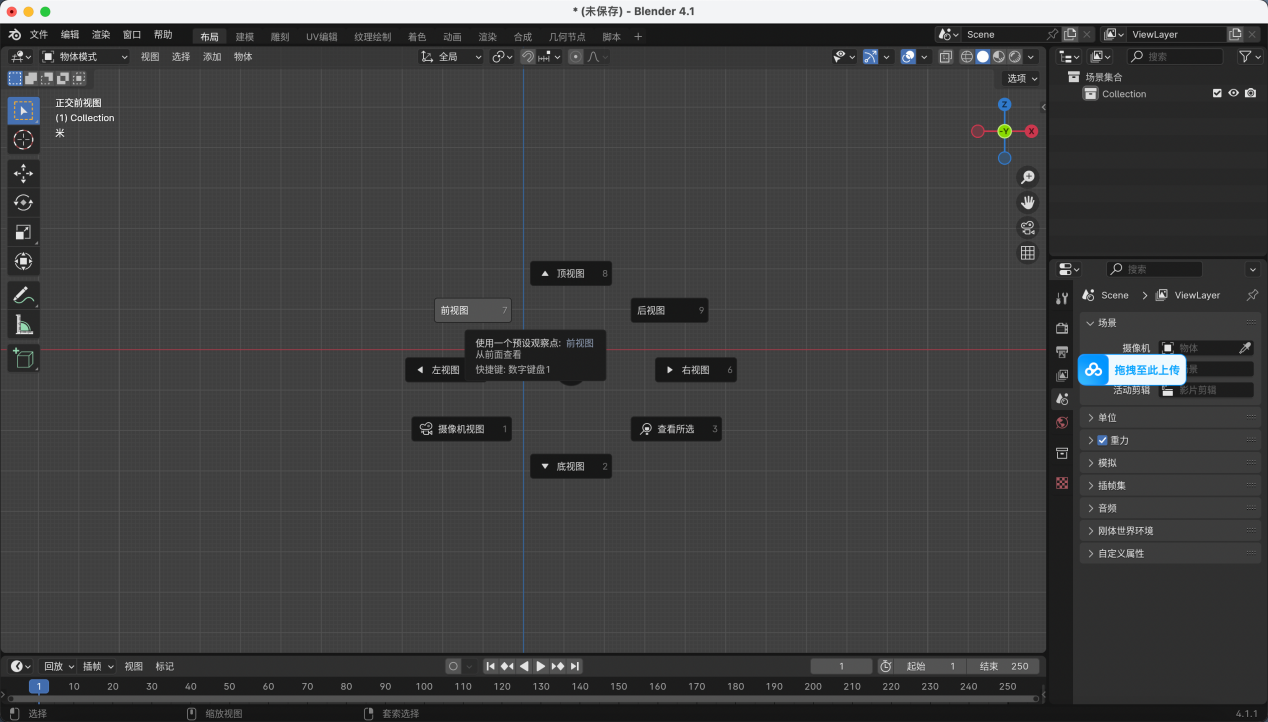Collapse the 场景 scene panel

[1170, 323]
